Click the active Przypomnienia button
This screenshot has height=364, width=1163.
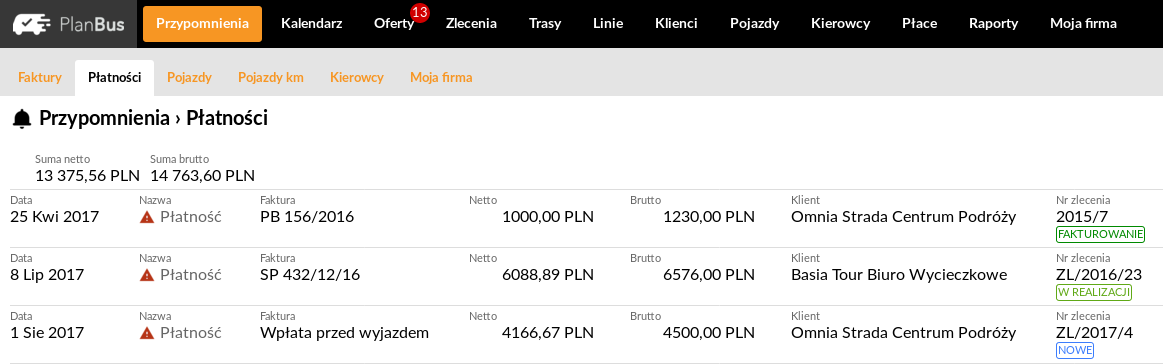[x=202, y=24]
